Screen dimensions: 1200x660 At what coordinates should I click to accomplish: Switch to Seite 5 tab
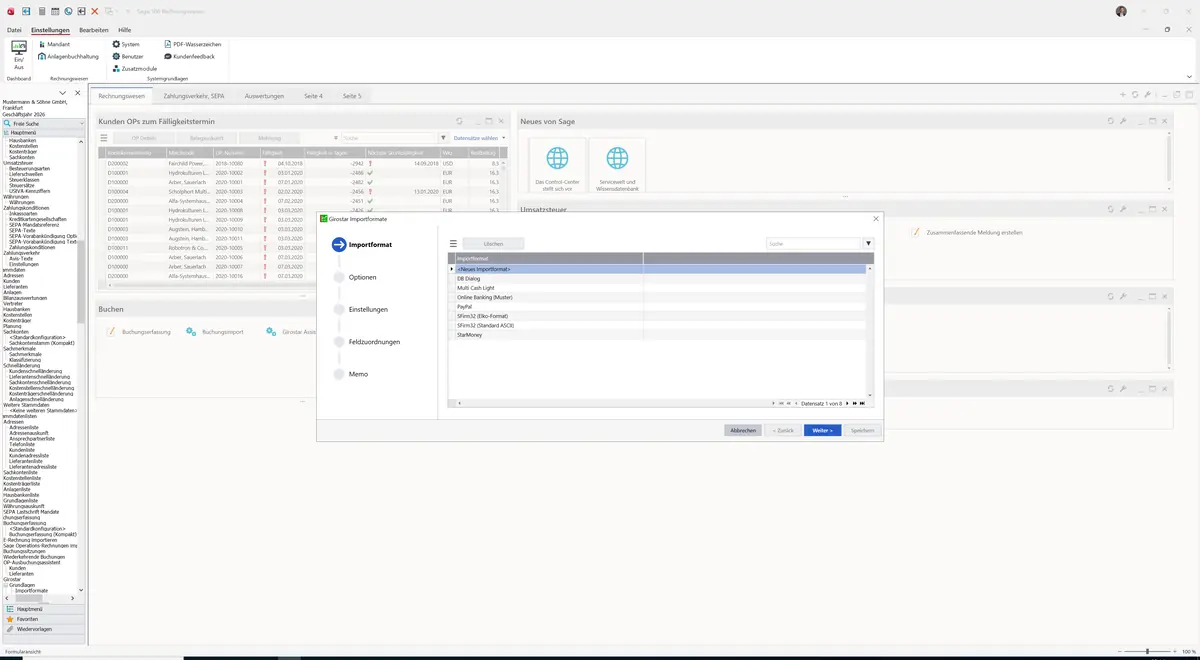352,96
